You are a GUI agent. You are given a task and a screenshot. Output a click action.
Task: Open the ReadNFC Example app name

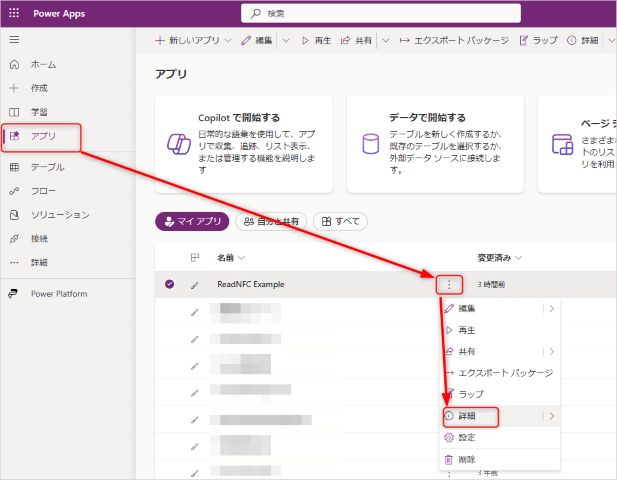point(251,284)
